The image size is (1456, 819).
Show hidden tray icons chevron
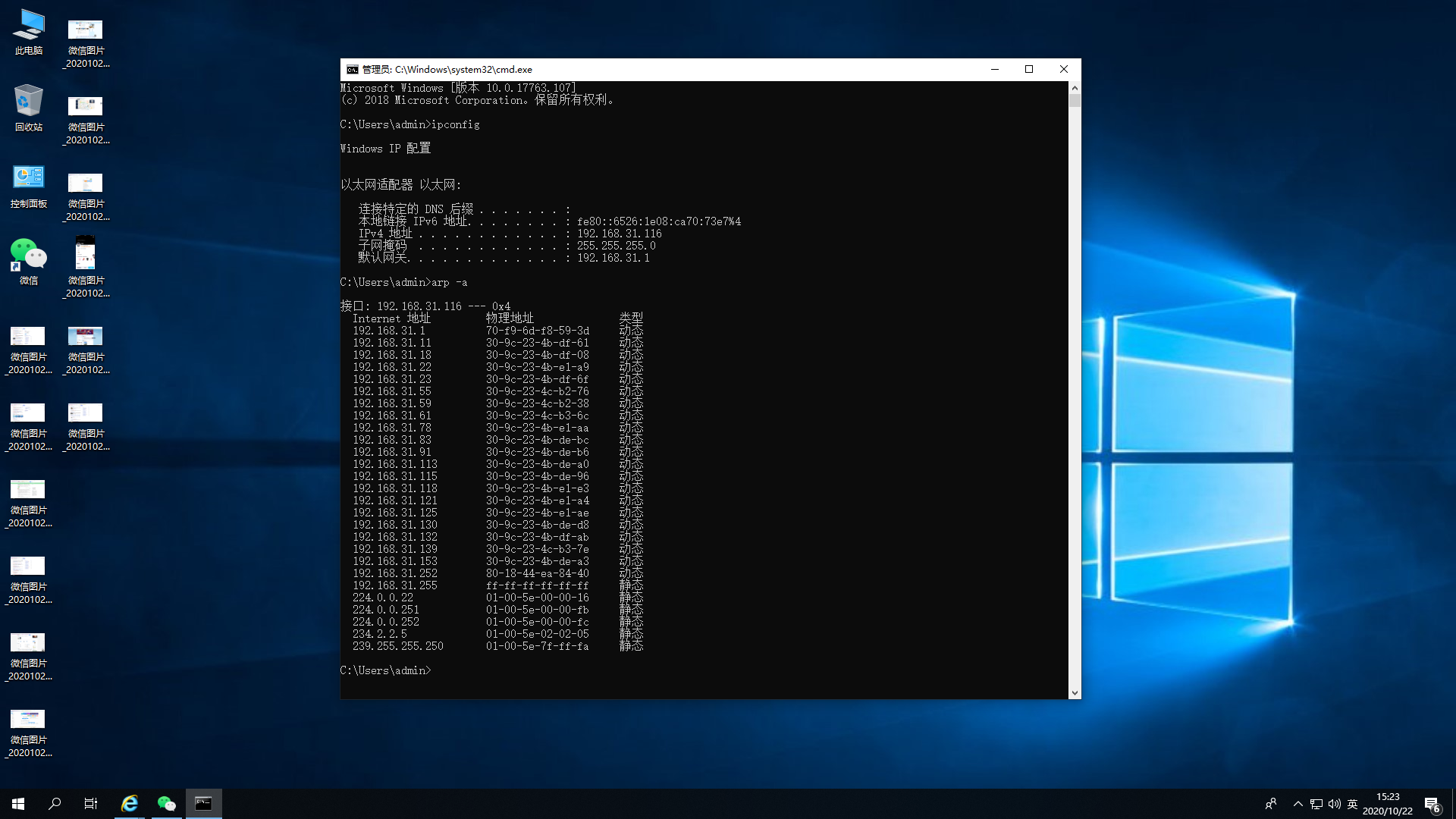(x=1298, y=804)
